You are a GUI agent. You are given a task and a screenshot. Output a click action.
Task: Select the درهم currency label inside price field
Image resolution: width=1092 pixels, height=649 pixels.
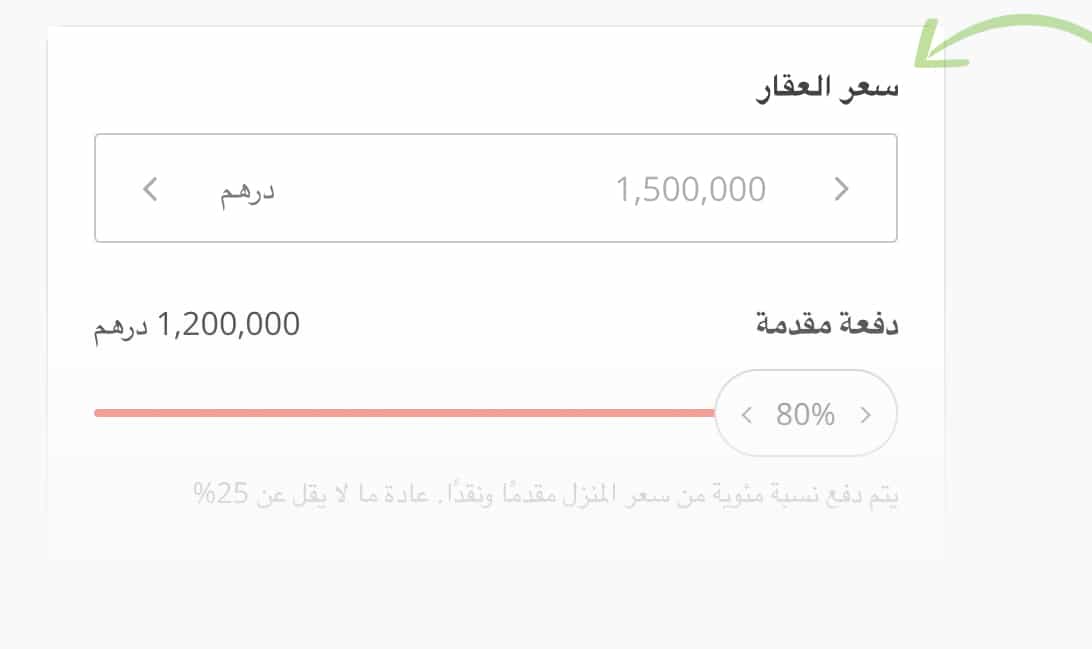click(248, 191)
